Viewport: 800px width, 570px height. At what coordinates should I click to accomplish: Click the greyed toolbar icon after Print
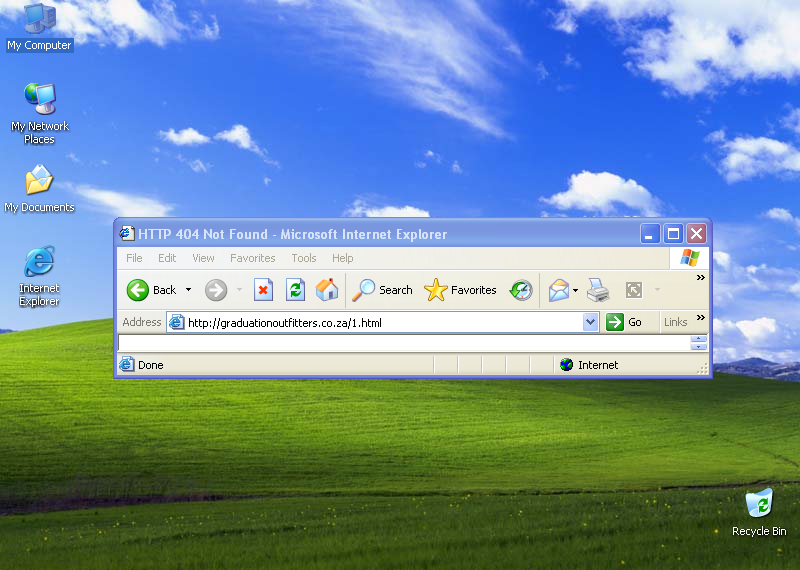click(634, 290)
